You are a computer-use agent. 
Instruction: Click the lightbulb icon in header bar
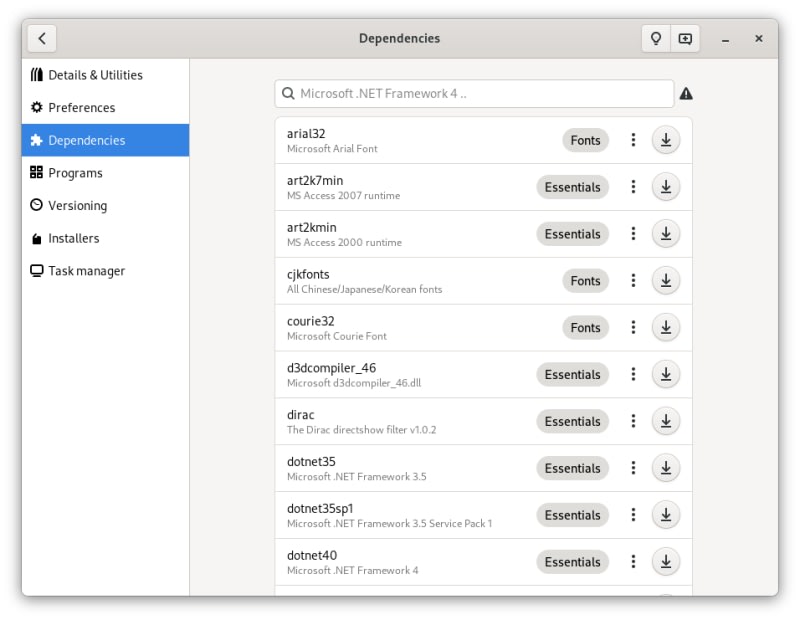click(x=656, y=39)
